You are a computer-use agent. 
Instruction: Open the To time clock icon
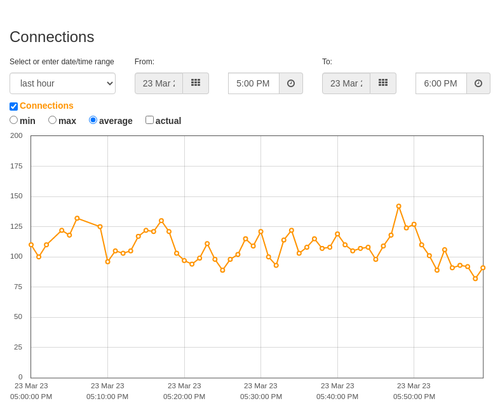point(478,83)
